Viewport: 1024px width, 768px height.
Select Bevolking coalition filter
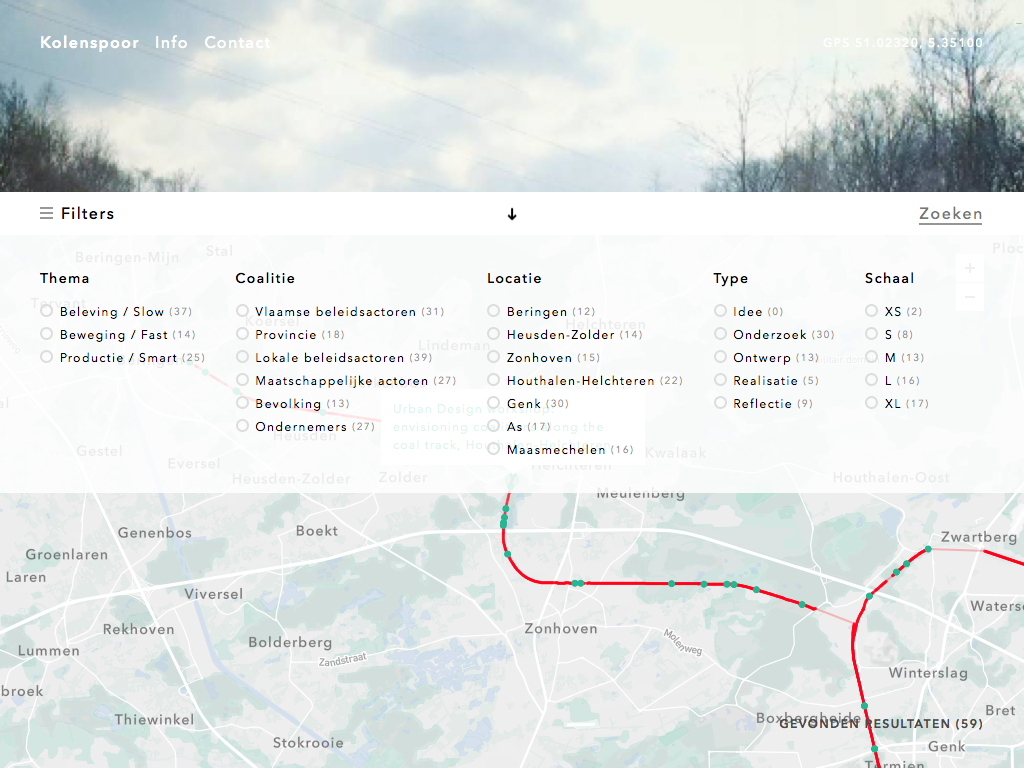tap(293, 404)
